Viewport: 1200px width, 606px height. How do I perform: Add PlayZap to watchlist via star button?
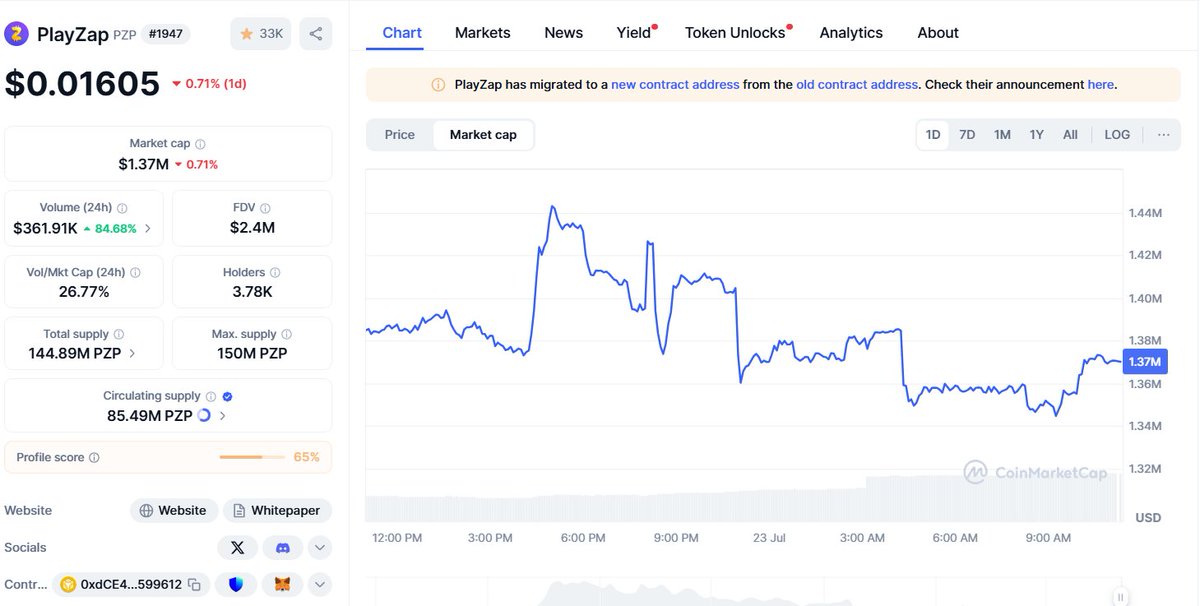coord(261,34)
